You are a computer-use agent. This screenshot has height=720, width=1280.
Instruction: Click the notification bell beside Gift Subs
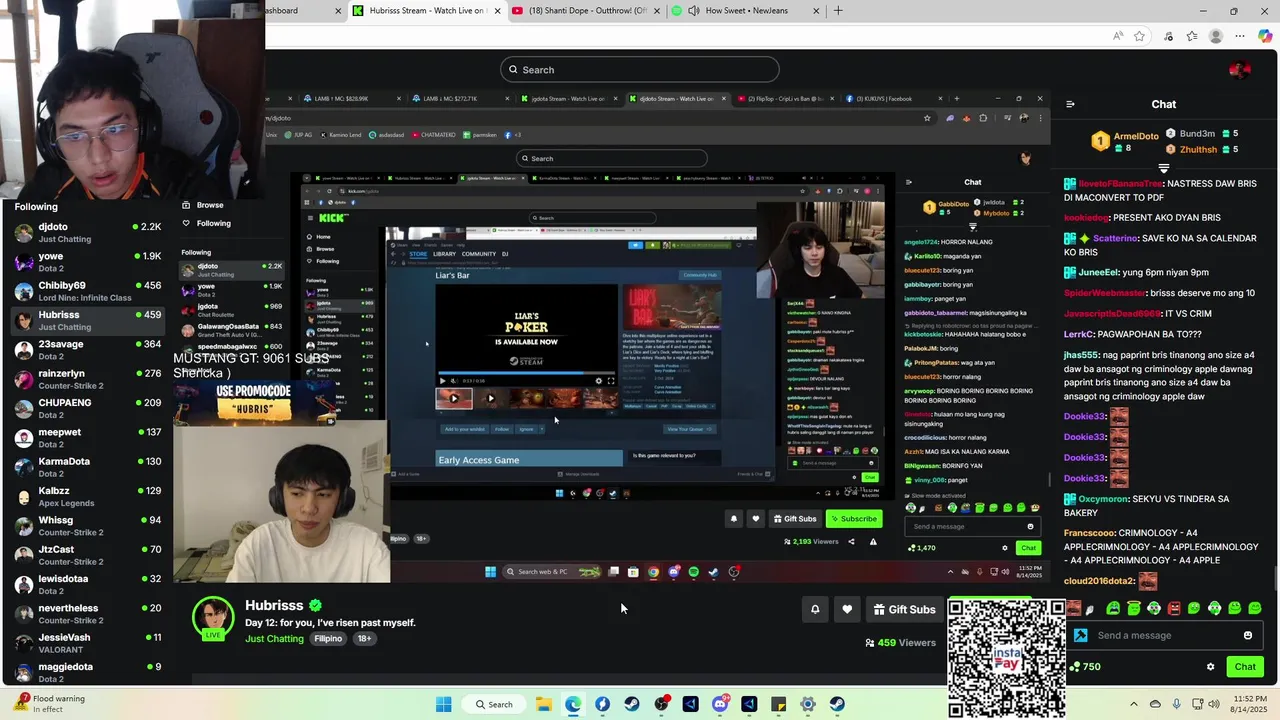pos(815,609)
